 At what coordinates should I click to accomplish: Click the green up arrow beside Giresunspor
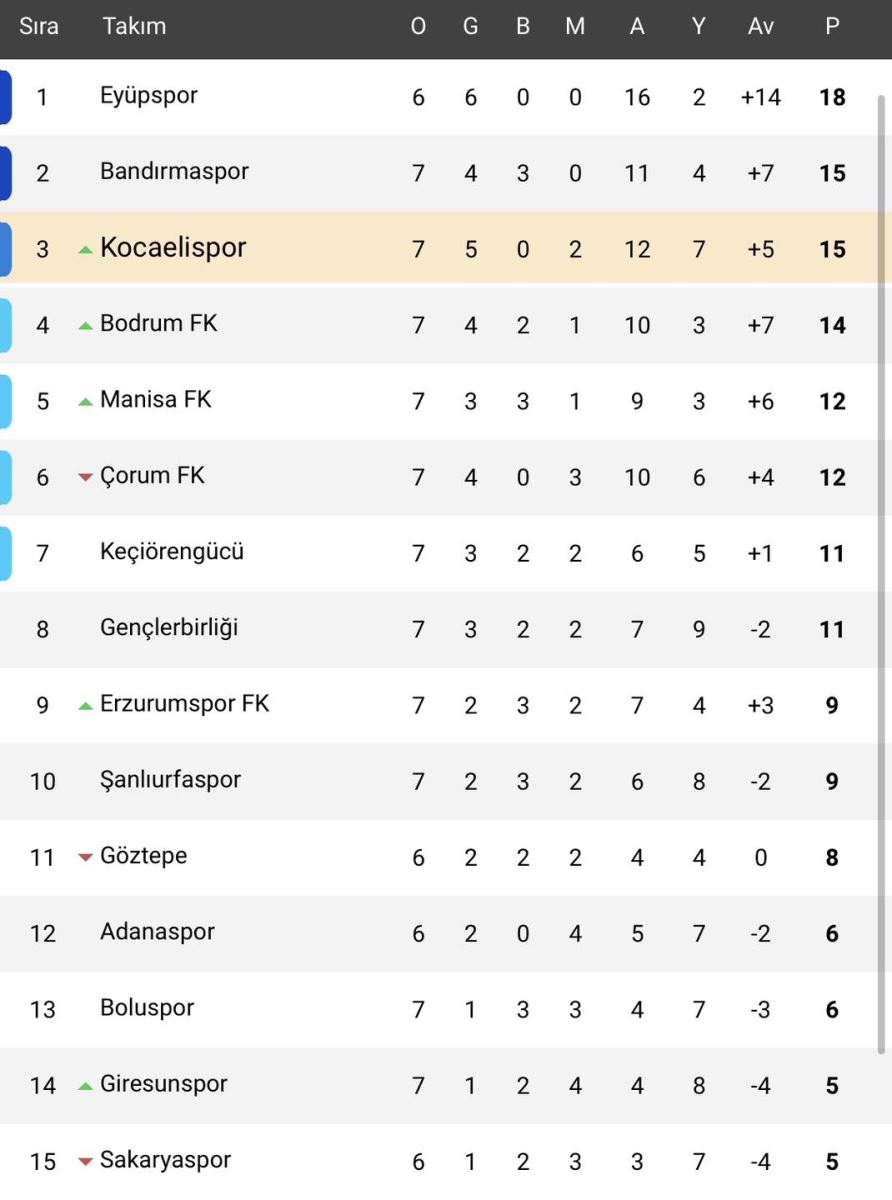[85, 1085]
